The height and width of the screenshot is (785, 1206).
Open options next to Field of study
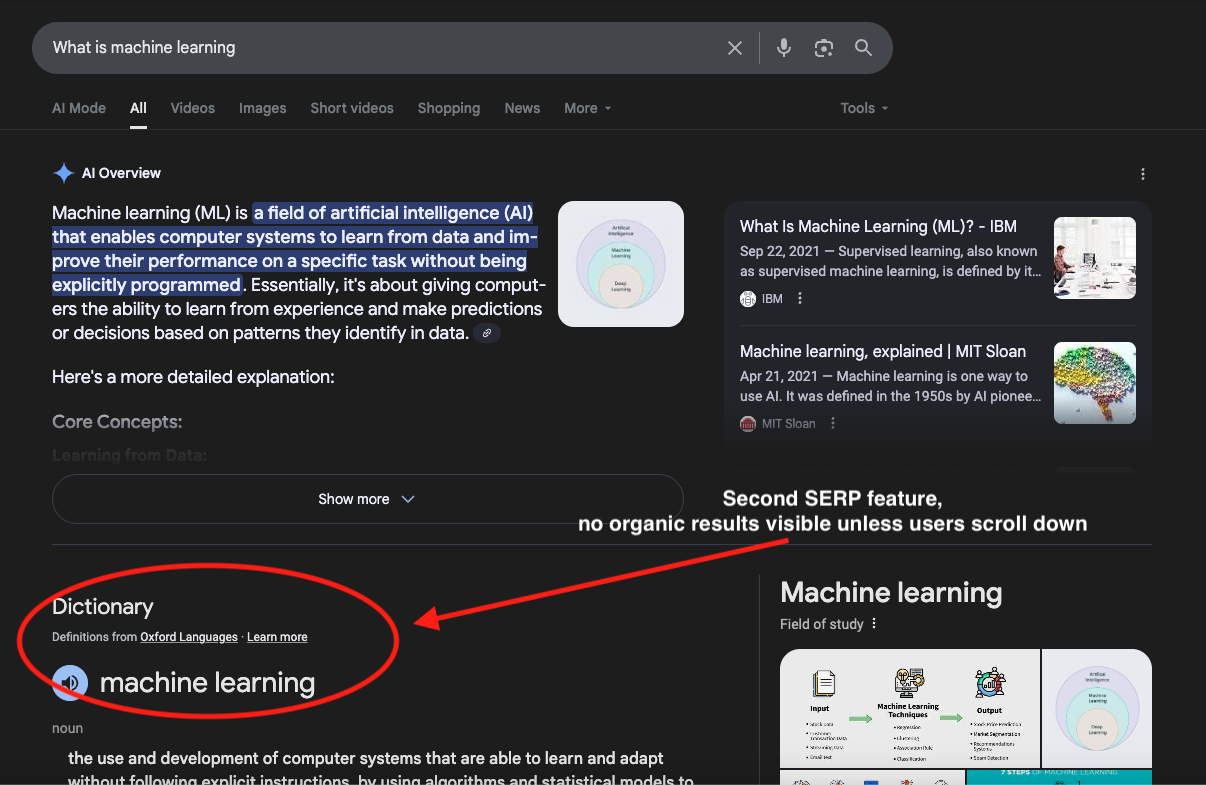pos(874,624)
